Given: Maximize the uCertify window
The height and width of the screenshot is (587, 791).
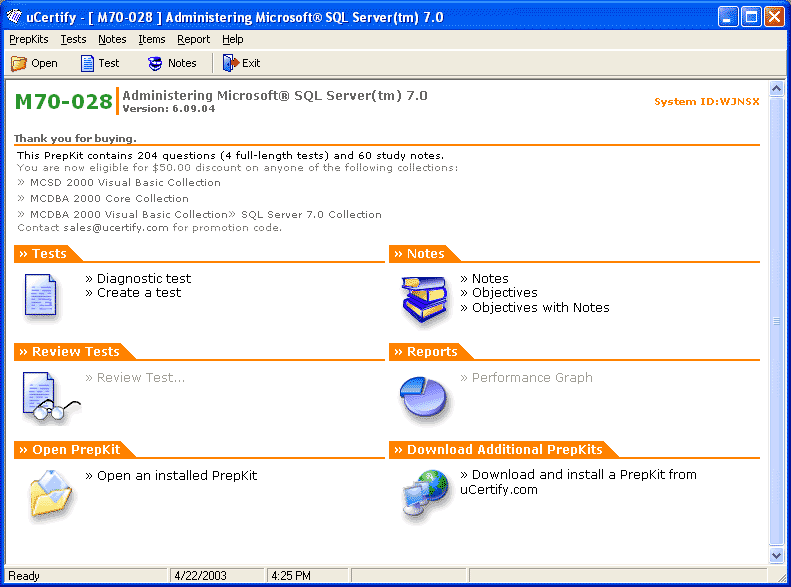Looking at the screenshot, I should pos(751,17).
